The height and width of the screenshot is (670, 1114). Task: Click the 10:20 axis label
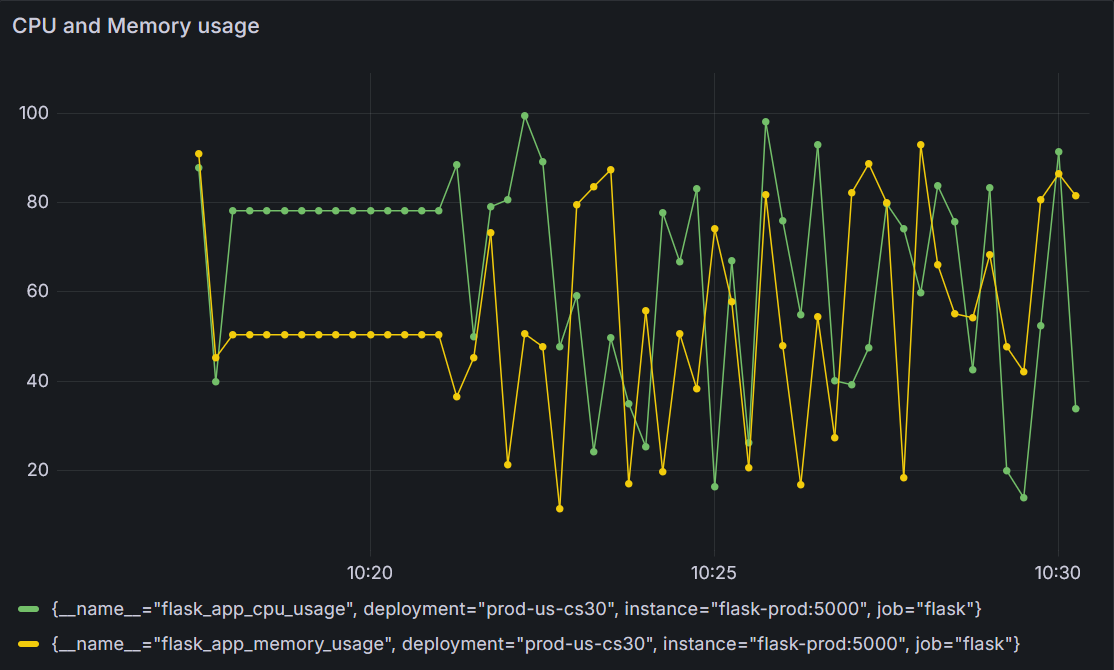(369, 573)
